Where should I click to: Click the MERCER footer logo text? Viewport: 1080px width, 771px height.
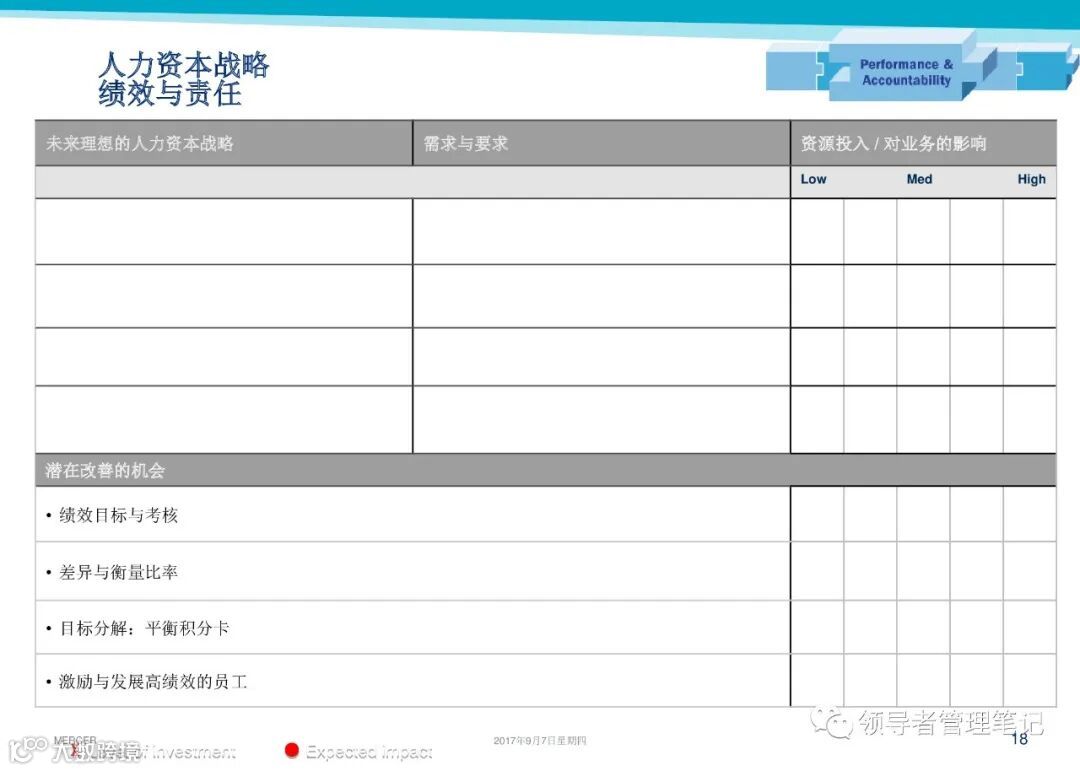pos(75,740)
